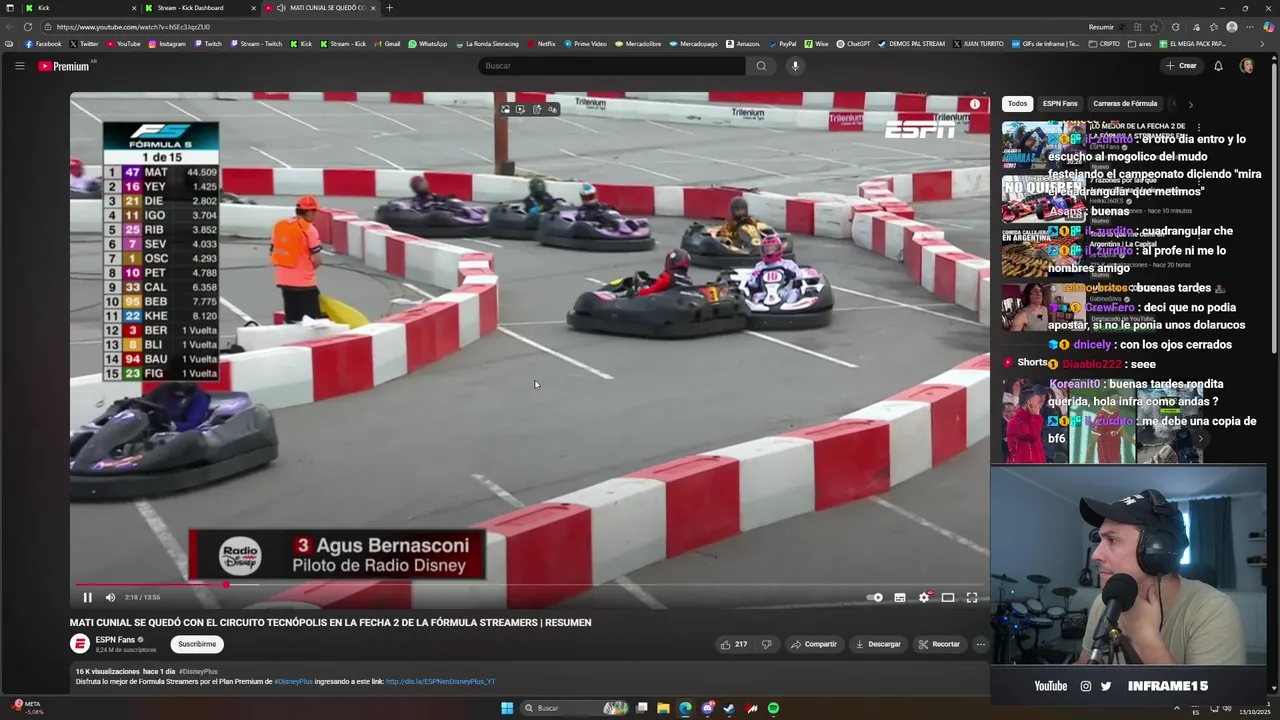This screenshot has width=1280, height=720.
Task: Click the Compartir share button
Action: [x=814, y=644]
